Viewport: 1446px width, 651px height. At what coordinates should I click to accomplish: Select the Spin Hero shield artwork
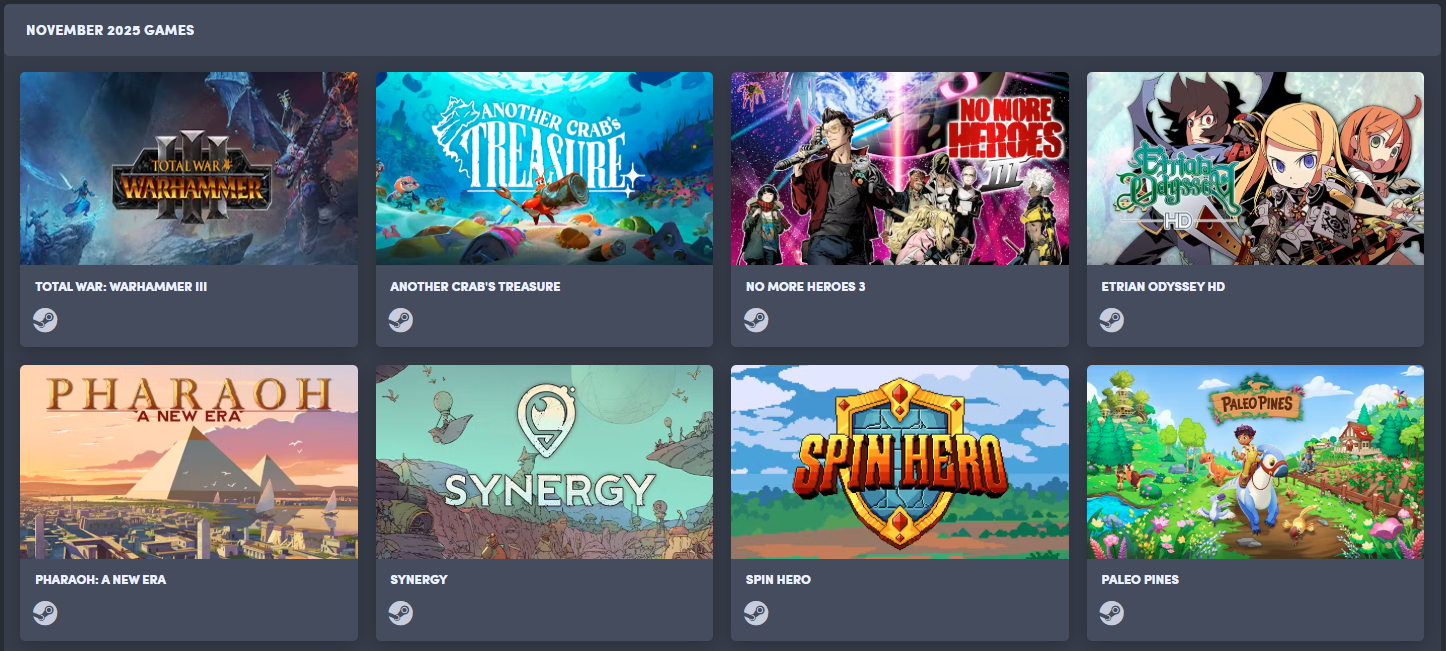coord(900,462)
